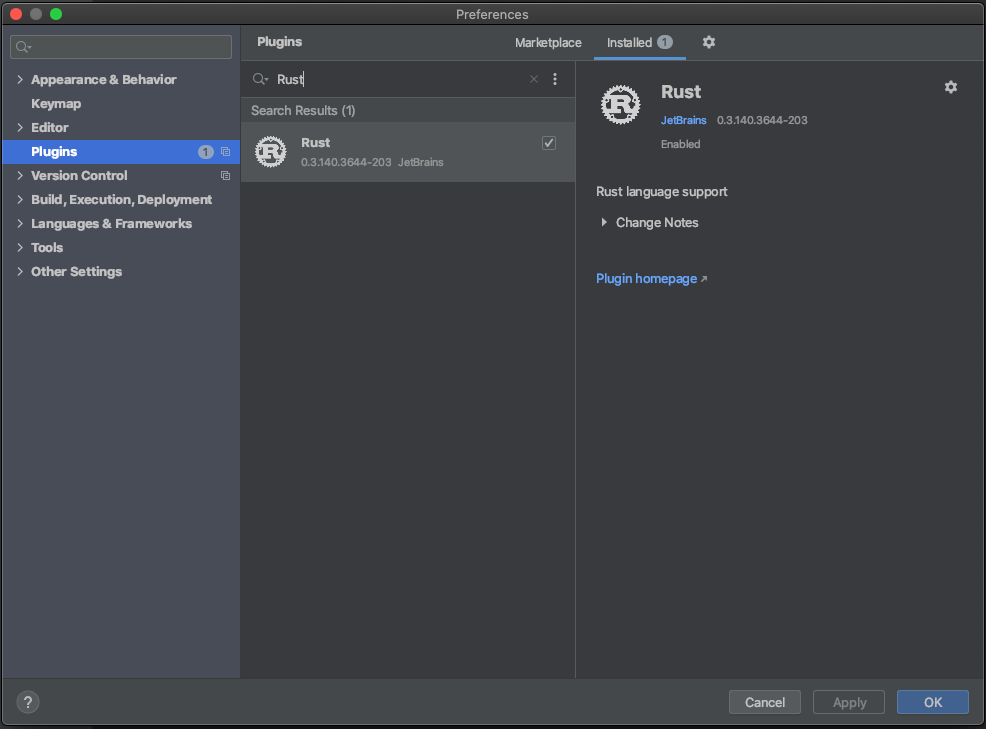Focus the settings search field
The image size is (986, 729).
121,47
